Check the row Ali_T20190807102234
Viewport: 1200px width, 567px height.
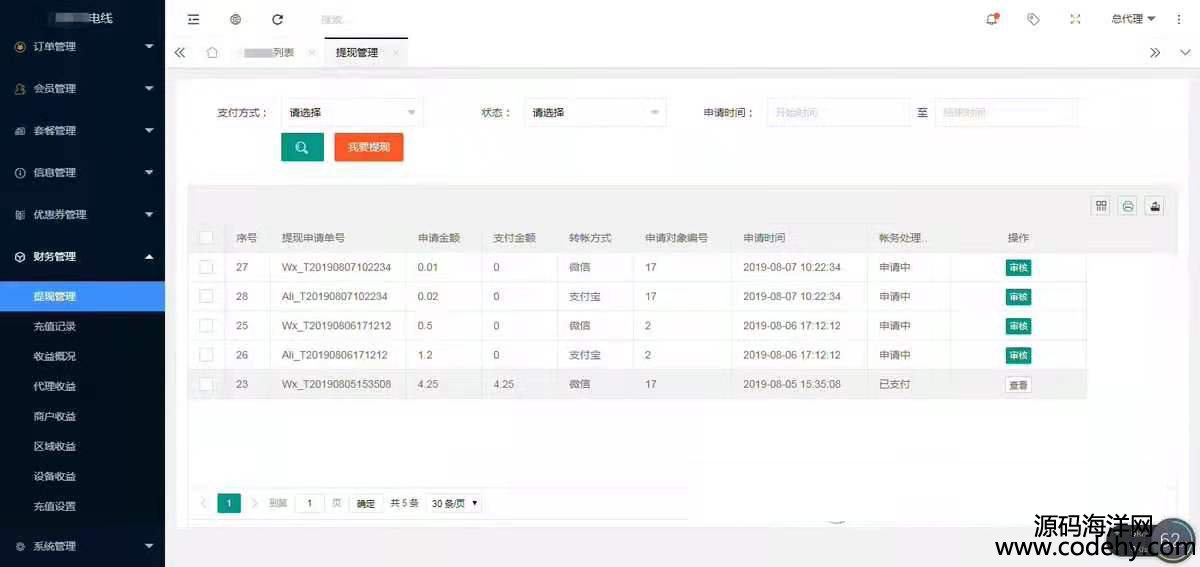coord(206,296)
